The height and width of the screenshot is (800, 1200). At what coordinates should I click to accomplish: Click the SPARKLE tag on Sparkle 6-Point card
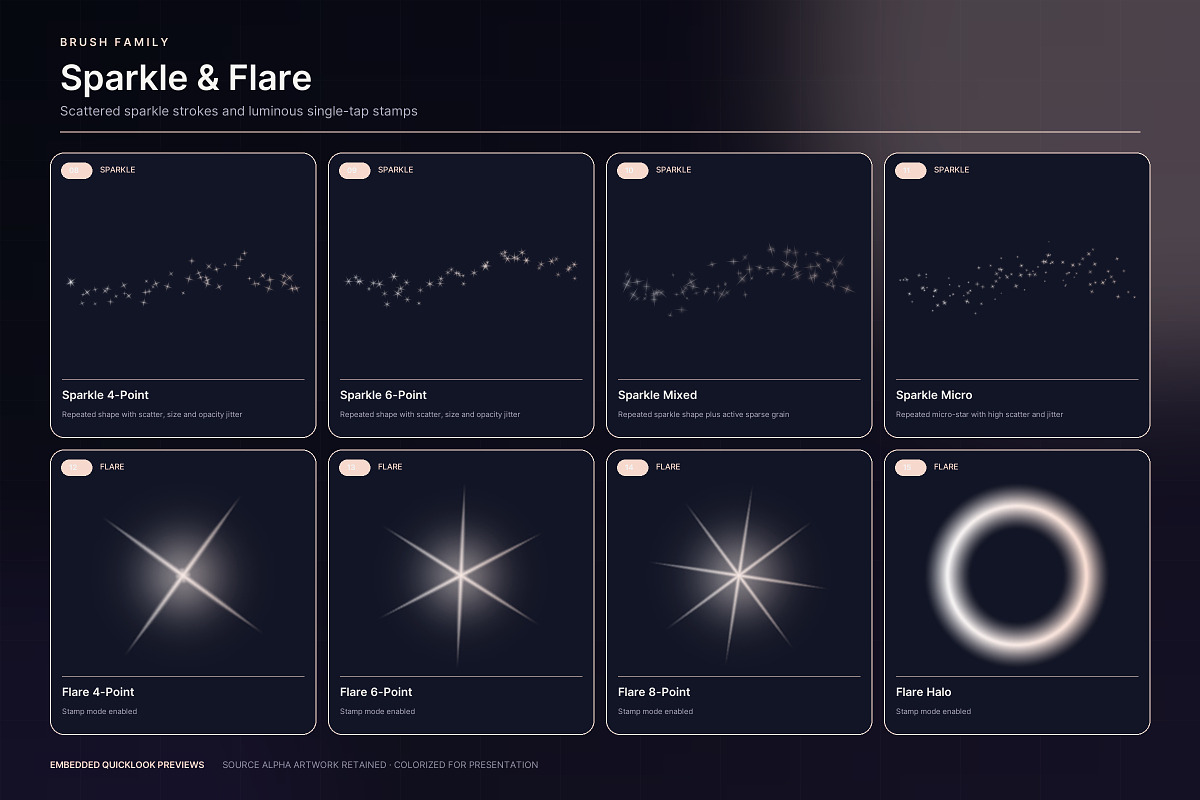click(395, 170)
